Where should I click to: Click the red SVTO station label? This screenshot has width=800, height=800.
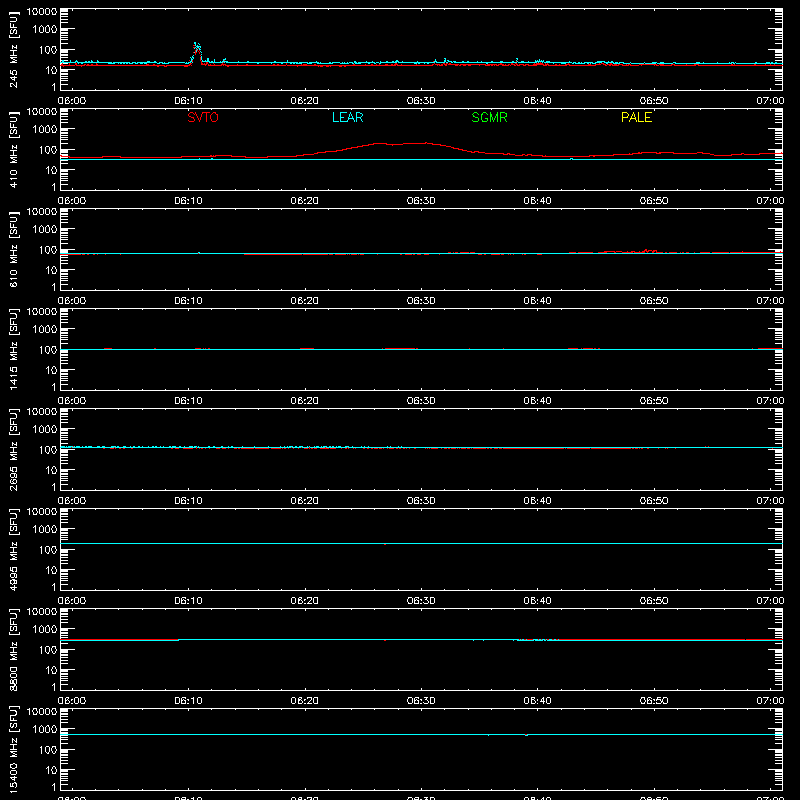[x=203, y=117]
